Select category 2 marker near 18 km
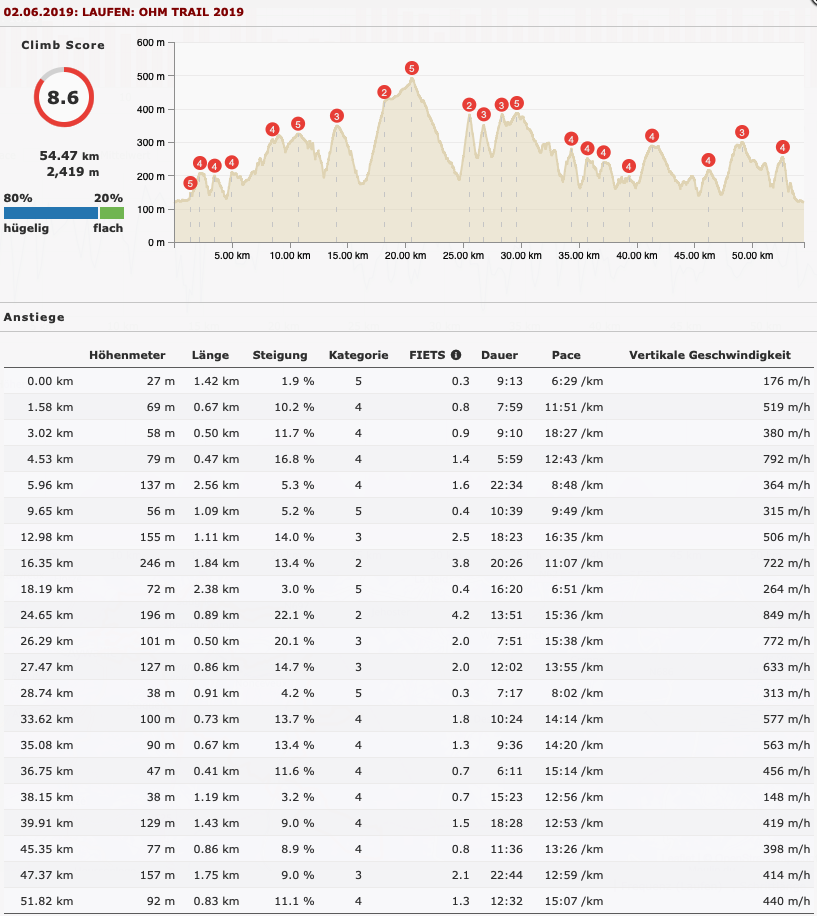The height and width of the screenshot is (916, 817). (x=384, y=92)
